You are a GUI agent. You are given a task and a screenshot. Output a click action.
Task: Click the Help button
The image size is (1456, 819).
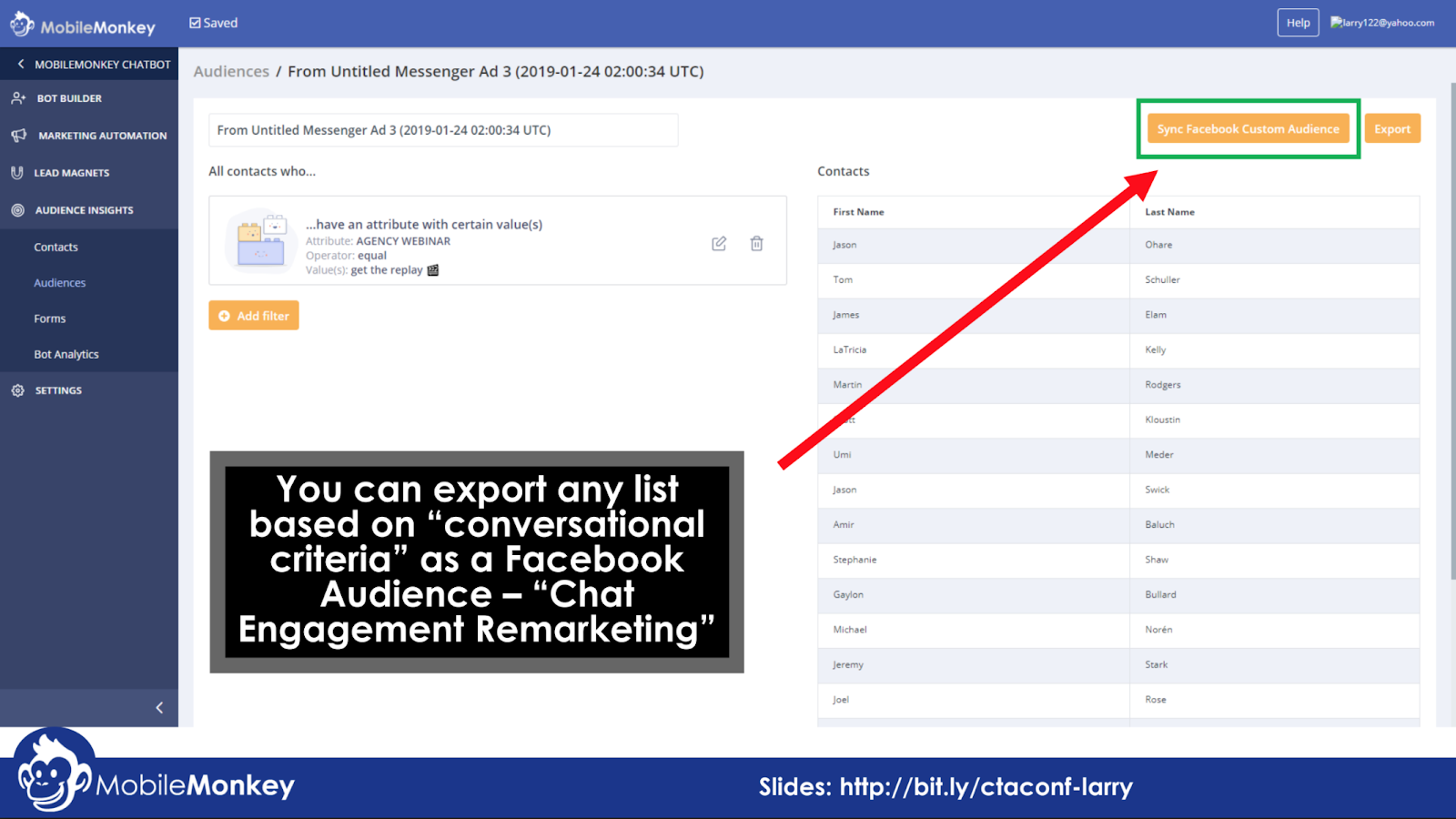pos(1298,23)
